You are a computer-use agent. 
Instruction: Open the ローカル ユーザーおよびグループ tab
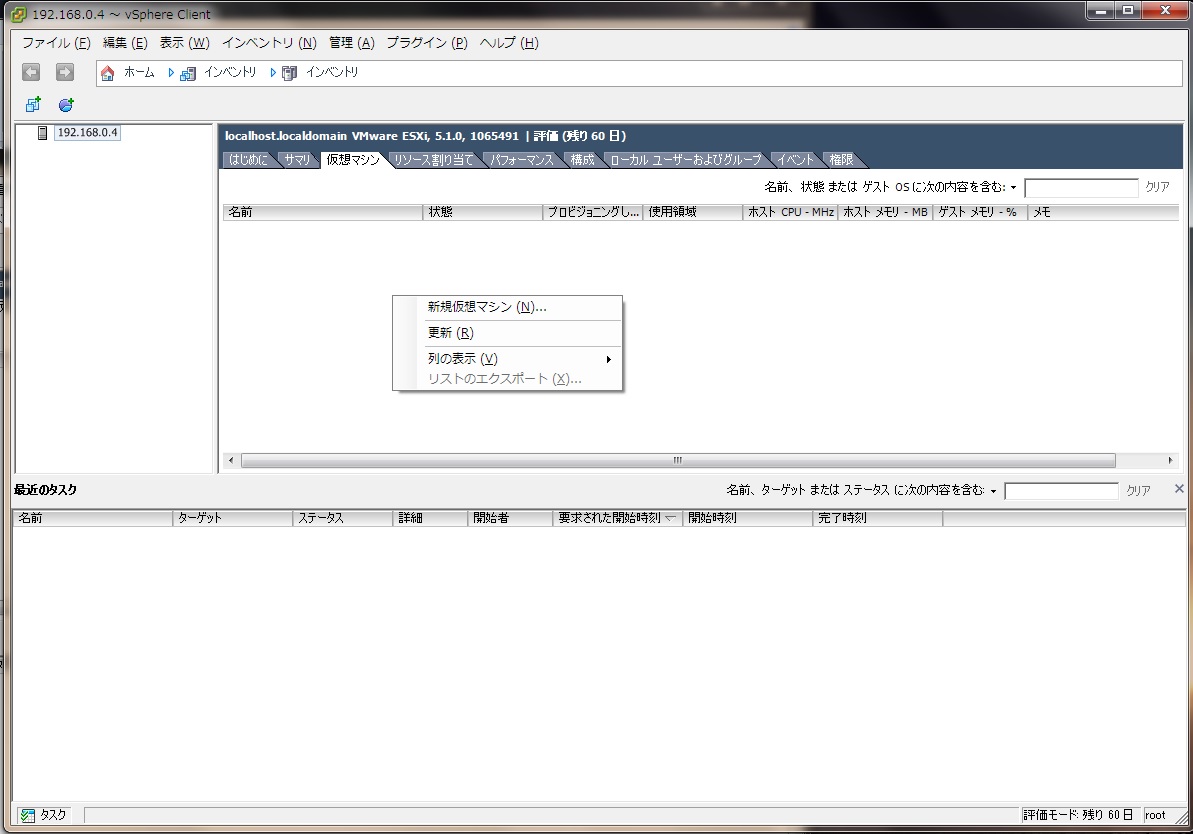coord(686,160)
